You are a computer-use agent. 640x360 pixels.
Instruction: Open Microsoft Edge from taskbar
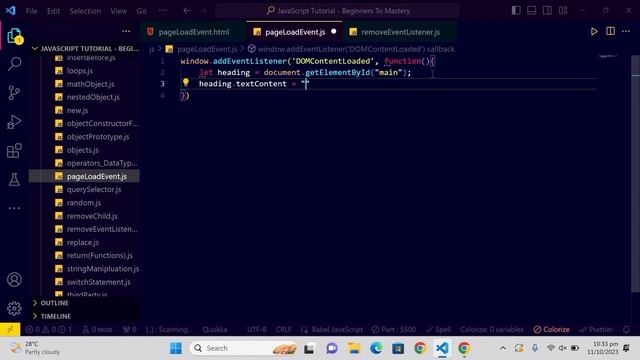[x=376, y=348]
